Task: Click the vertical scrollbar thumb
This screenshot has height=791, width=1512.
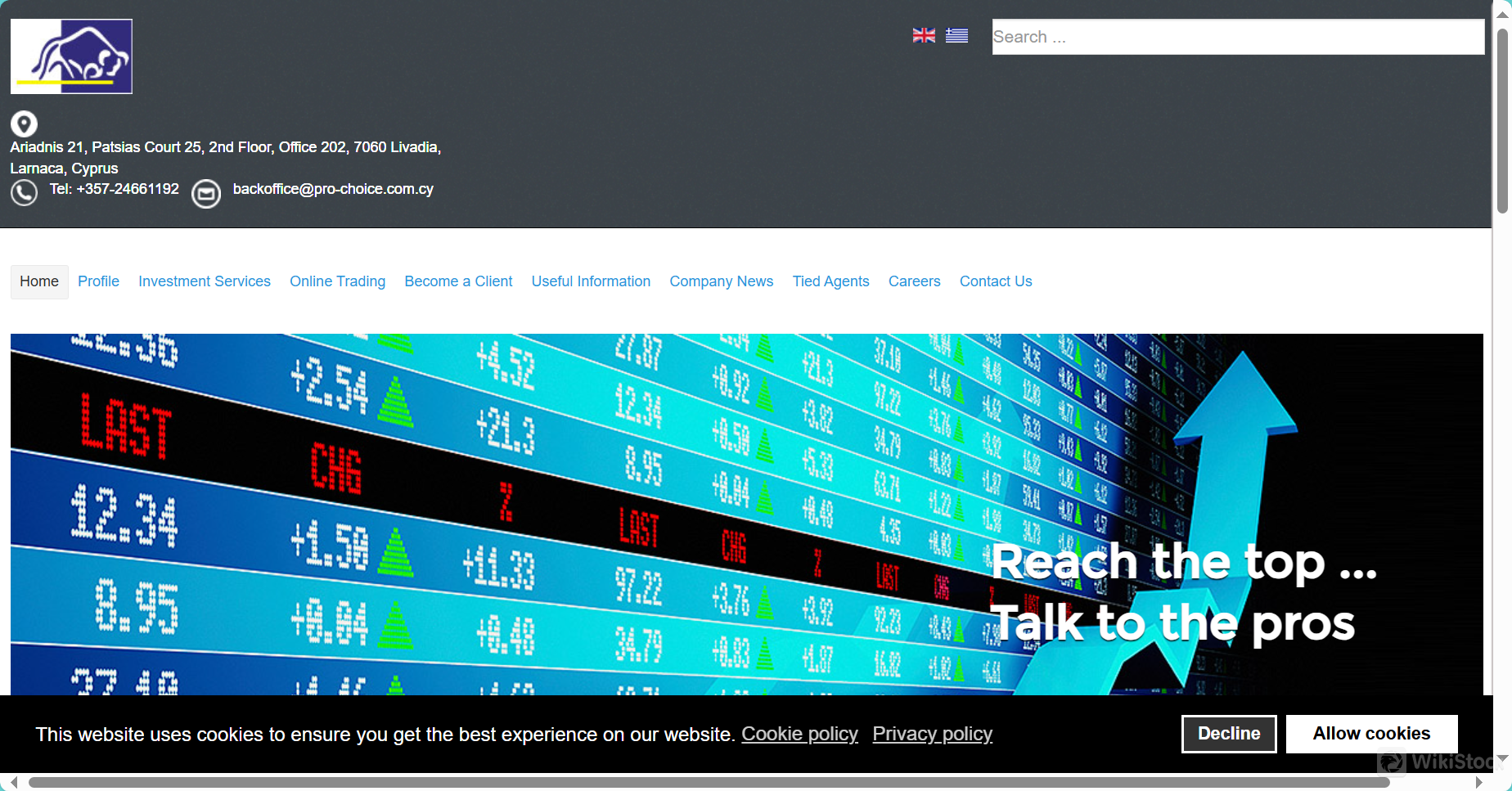Action: 1502,121
